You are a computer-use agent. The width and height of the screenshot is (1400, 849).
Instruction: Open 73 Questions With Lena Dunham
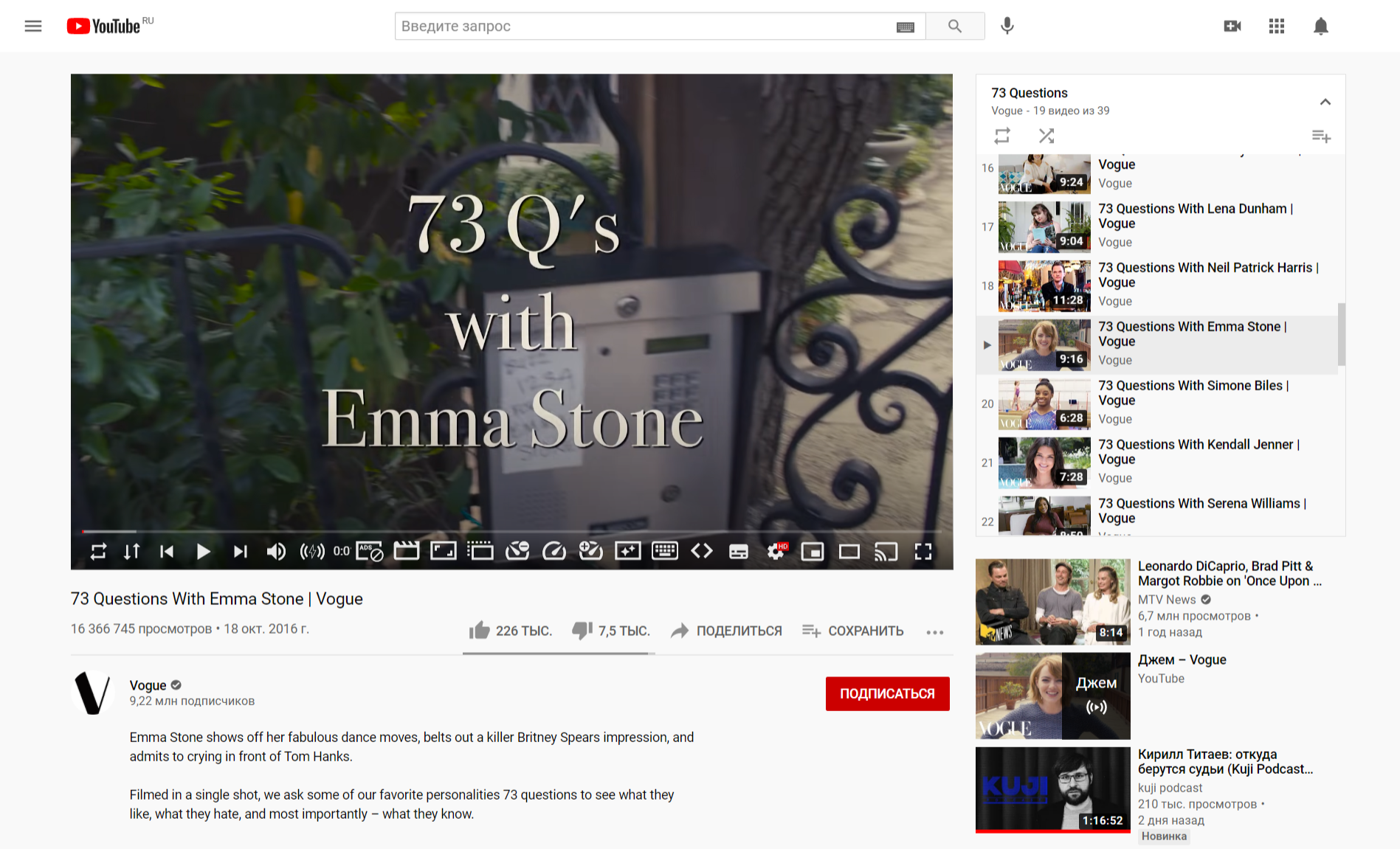1157,227
